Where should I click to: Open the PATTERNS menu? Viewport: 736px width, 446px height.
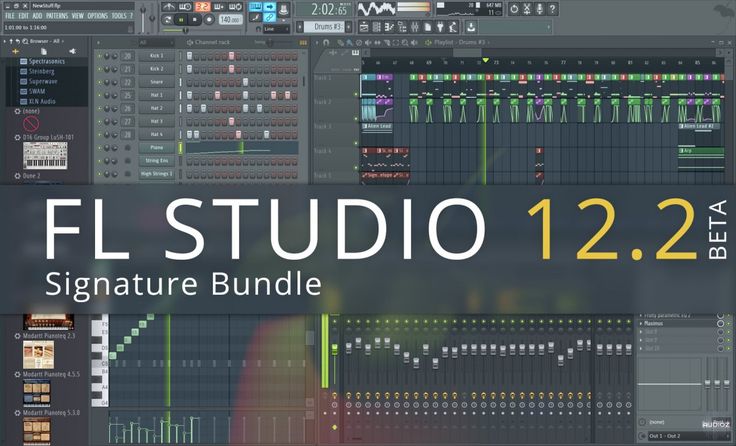click(x=57, y=15)
